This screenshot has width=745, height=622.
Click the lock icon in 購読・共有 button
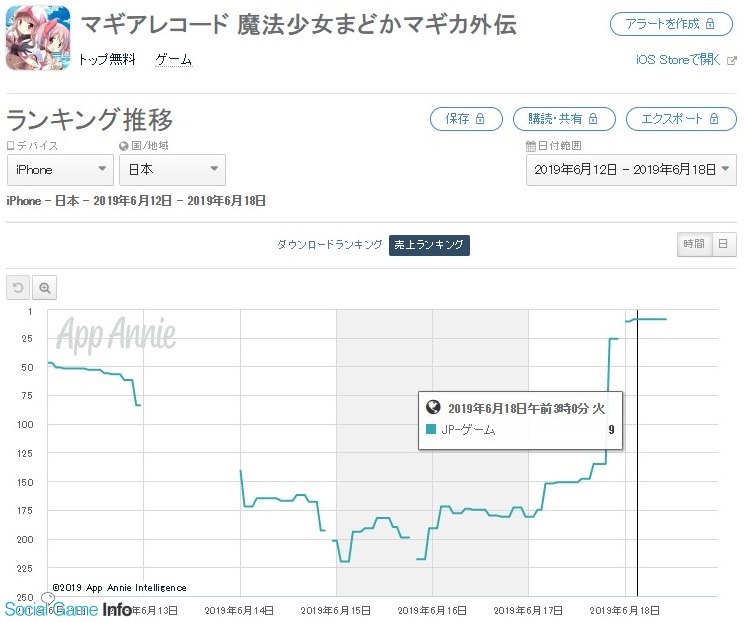coord(593,119)
